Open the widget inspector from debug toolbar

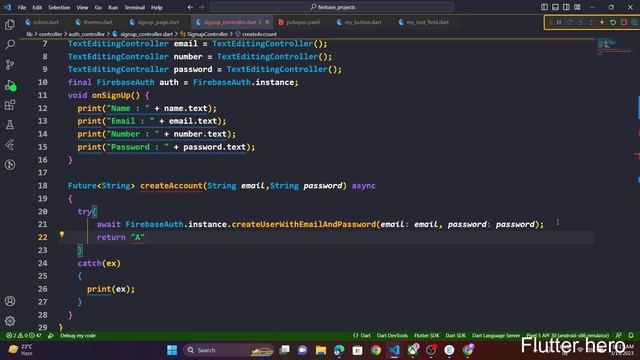point(634,22)
